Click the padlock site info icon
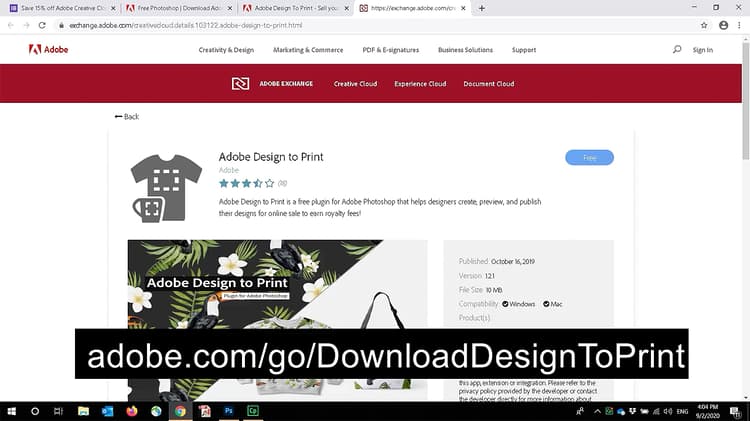 (x=61, y=25)
